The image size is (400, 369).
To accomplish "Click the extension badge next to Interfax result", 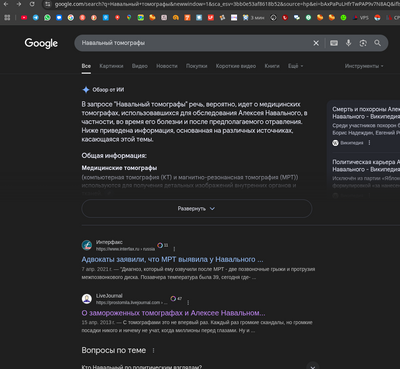I will click(x=163, y=245).
